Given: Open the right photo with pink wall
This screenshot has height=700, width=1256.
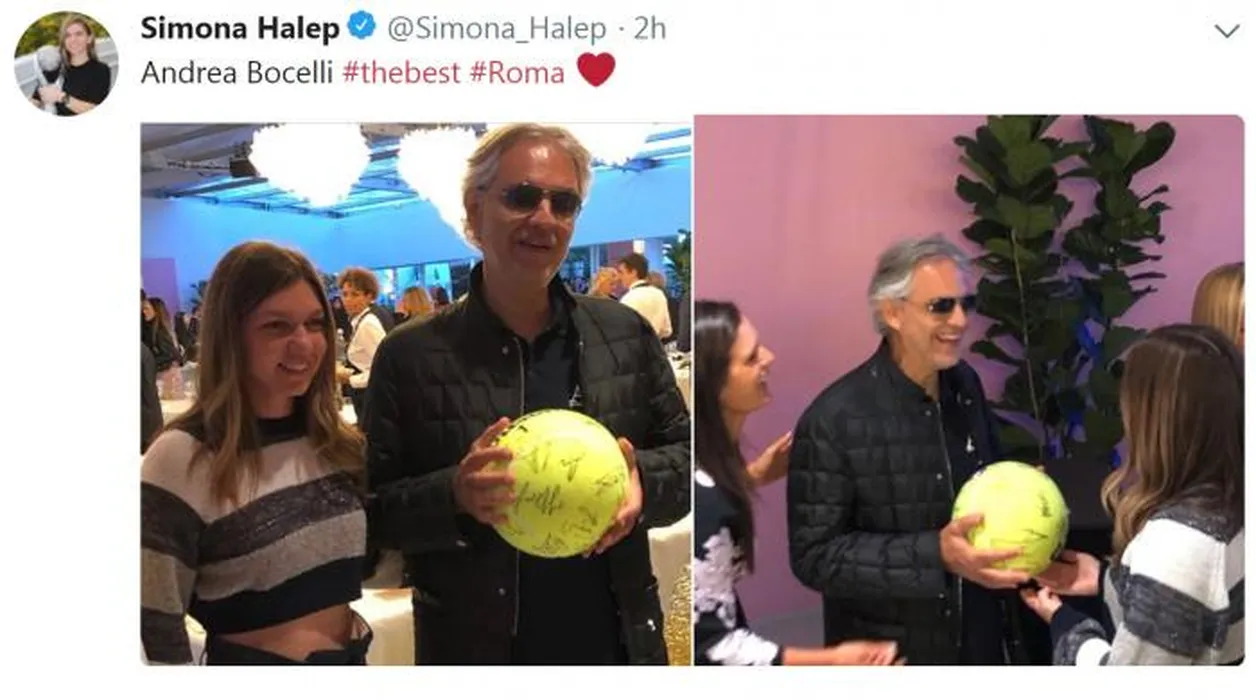Looking at the screenshot, I should pyautogui.click(x=970, y=390).
